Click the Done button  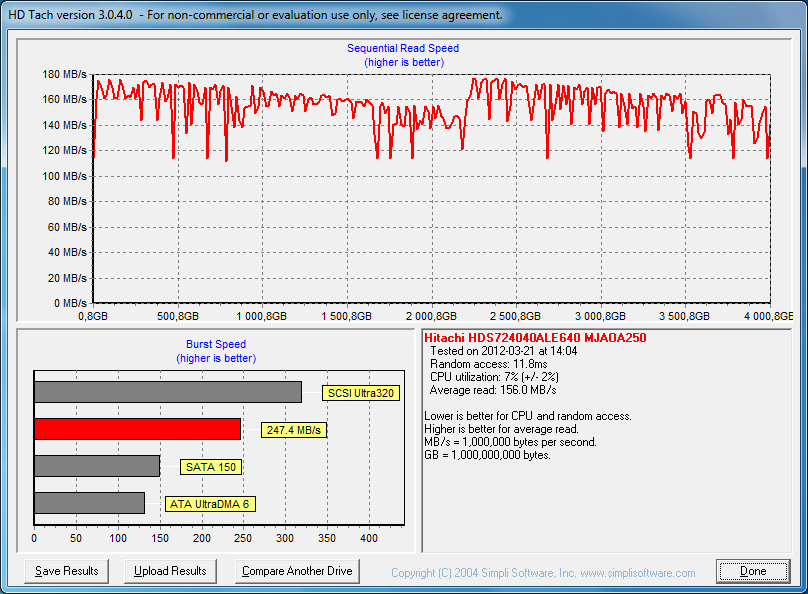click(753, 571)
